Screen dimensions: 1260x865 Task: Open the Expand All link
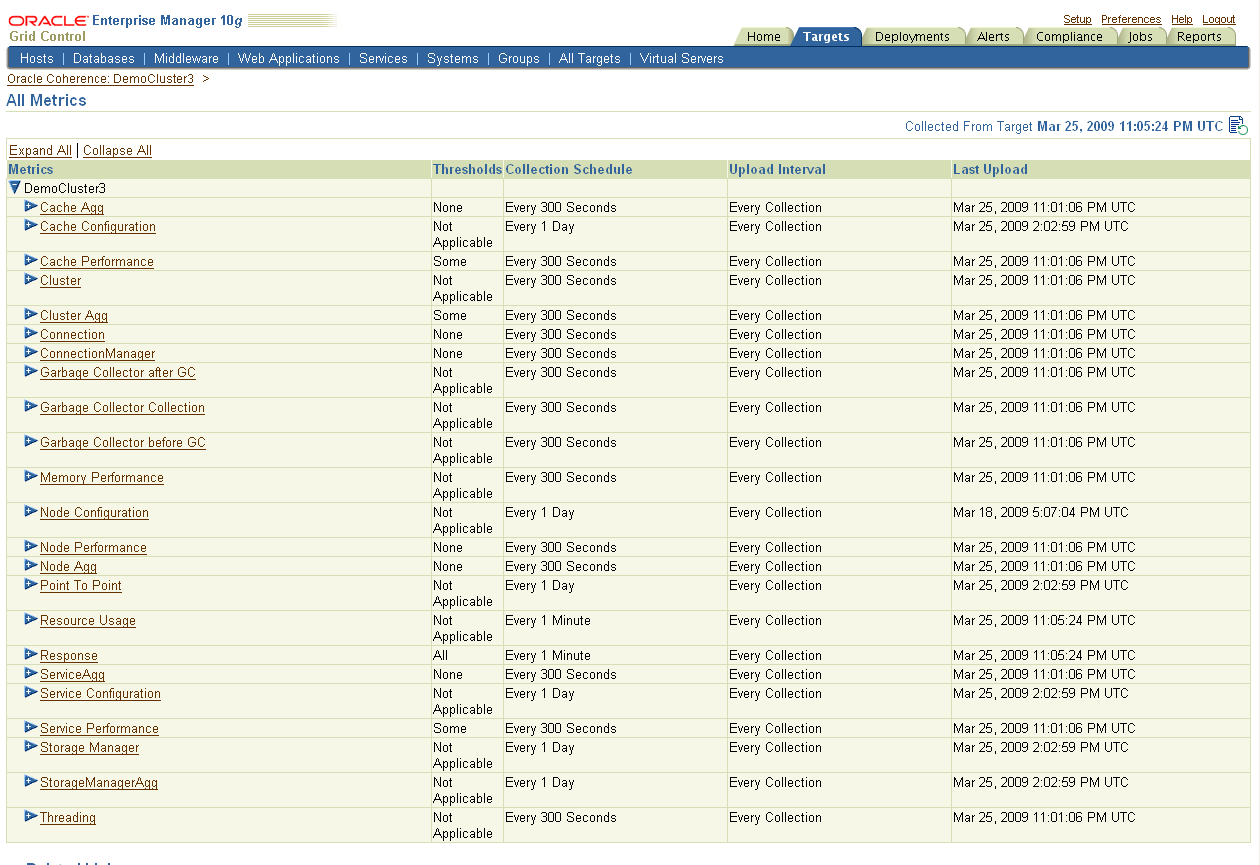pyautogui.click(x=39, y=150)
